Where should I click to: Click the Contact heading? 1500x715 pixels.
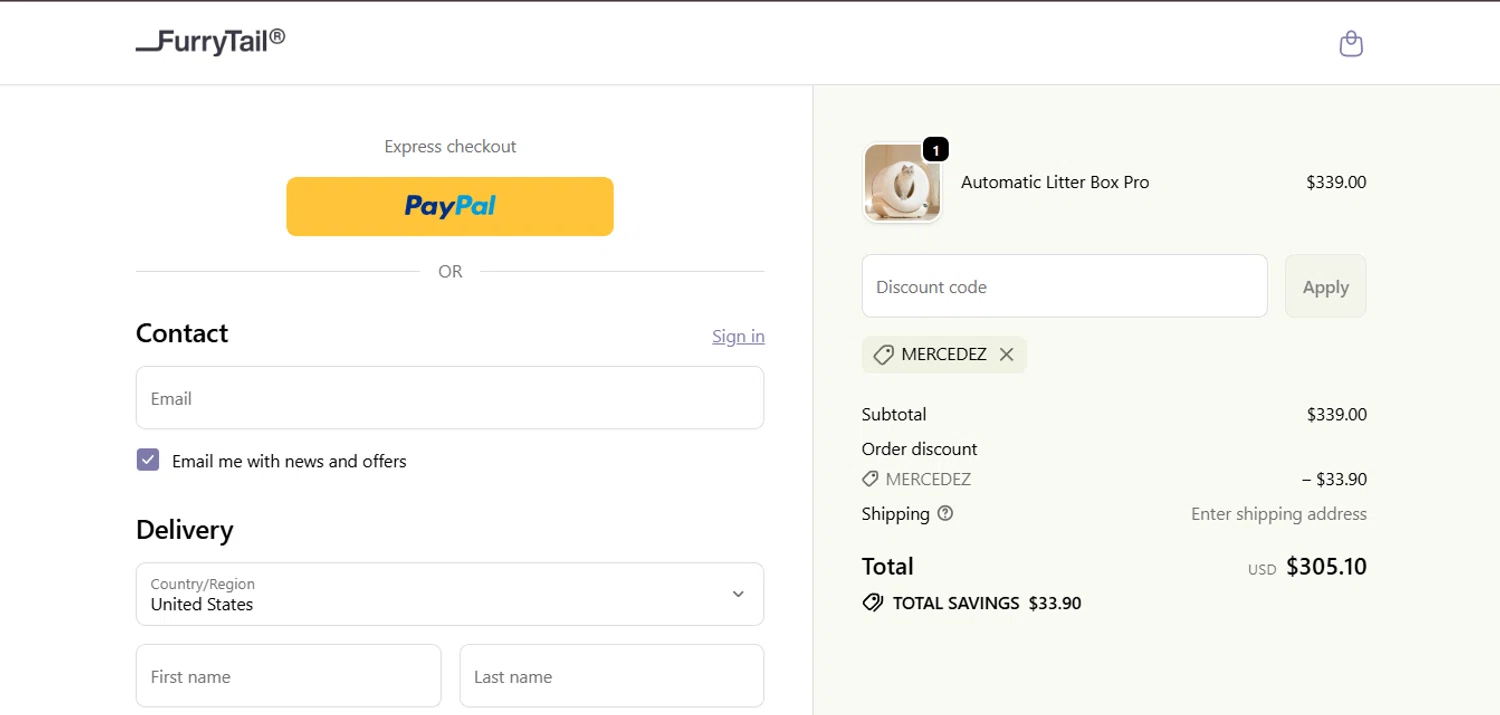(x=182, y=333)
